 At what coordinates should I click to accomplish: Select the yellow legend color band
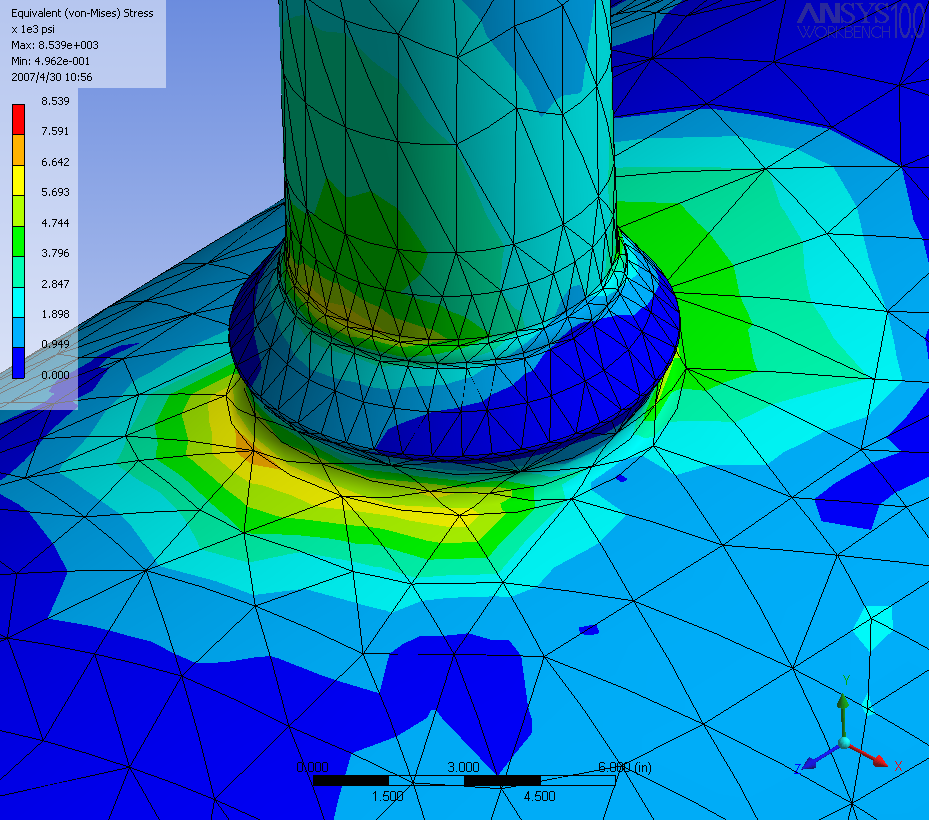tap(18, 180)
